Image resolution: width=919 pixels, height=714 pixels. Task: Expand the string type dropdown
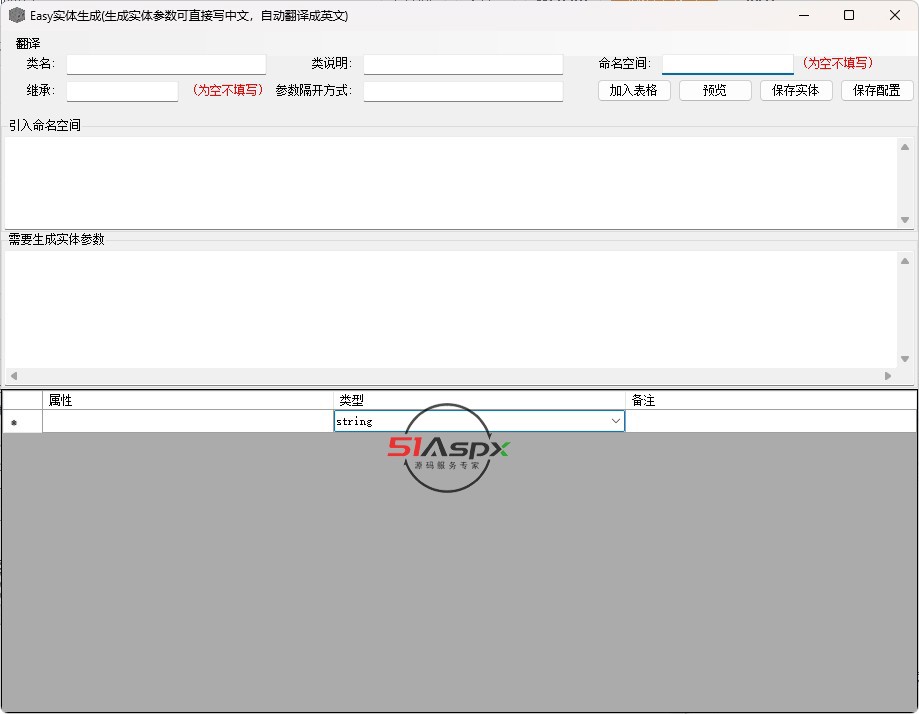tap(615, 421)
